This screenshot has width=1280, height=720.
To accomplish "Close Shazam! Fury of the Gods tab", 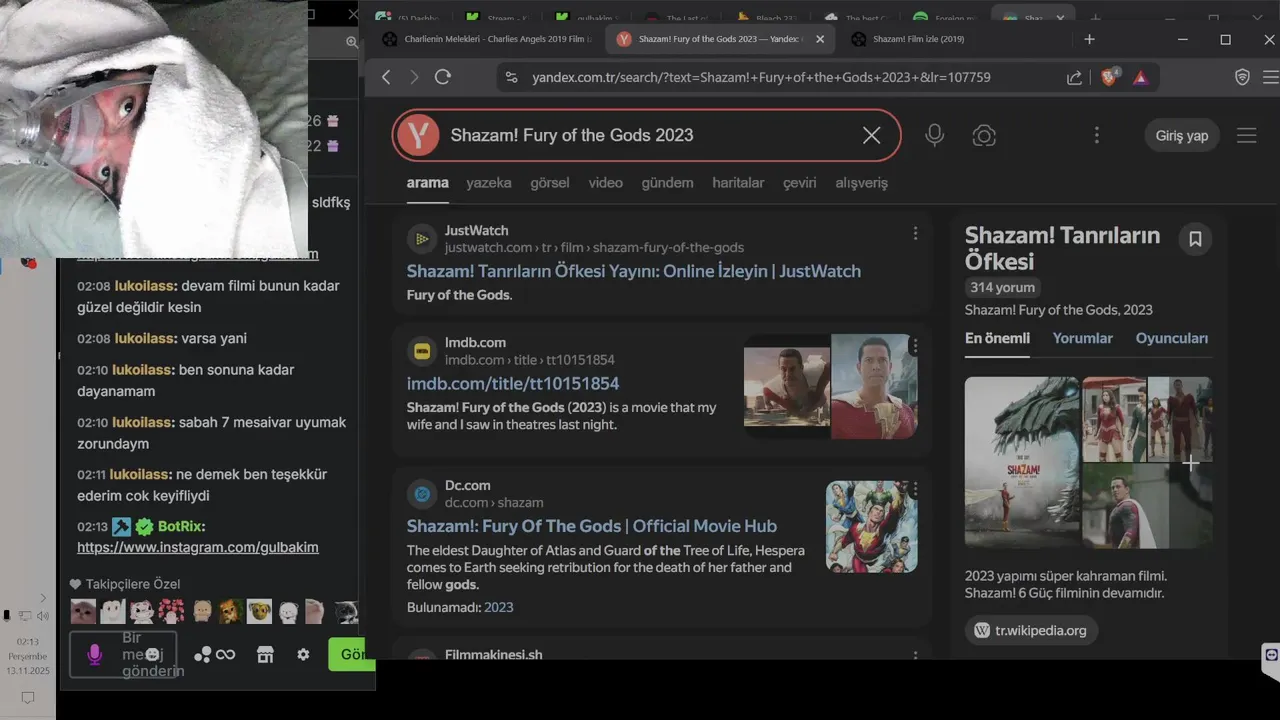I will 820,39.
